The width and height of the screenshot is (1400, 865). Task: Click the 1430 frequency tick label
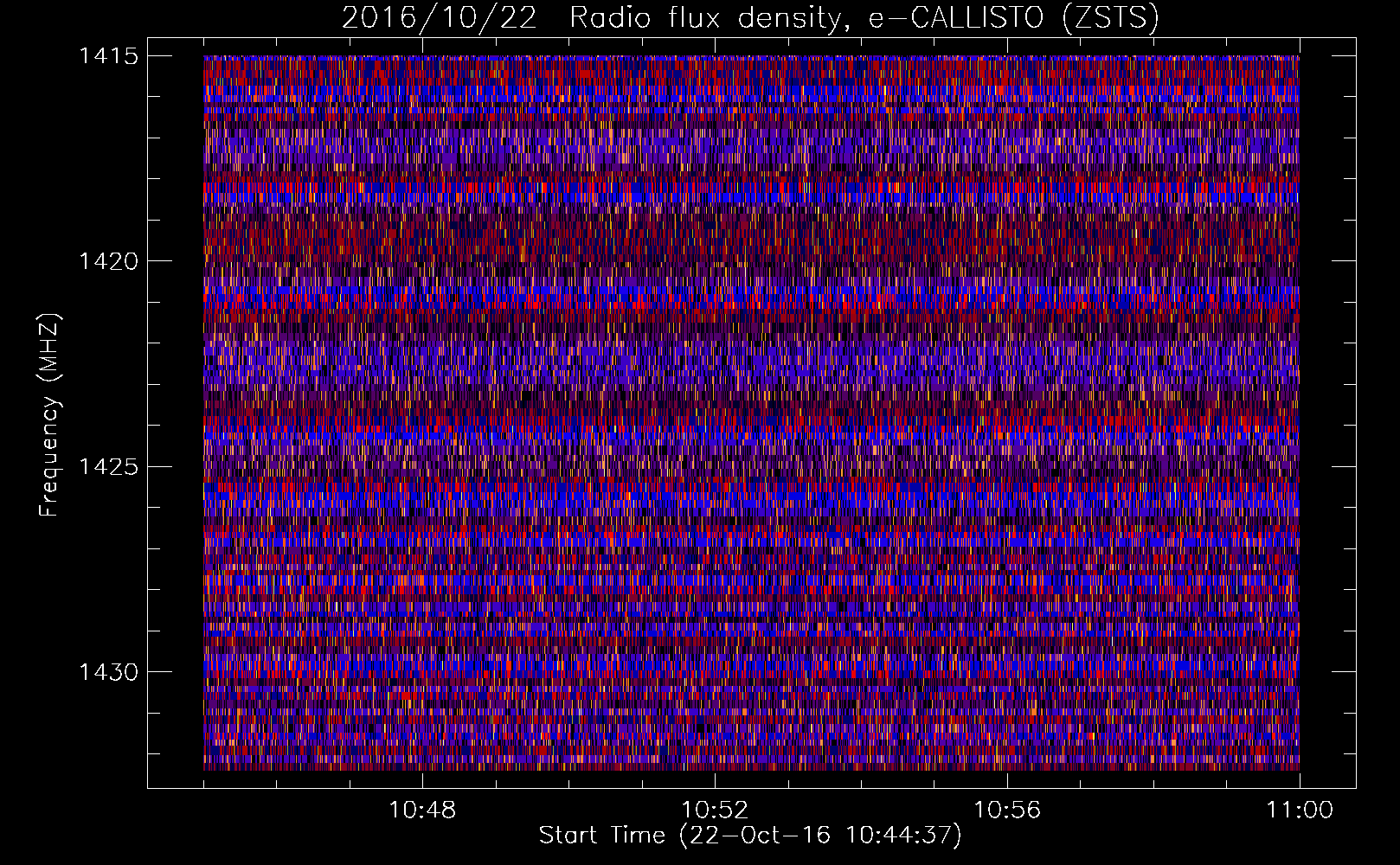tap(108, 672)
